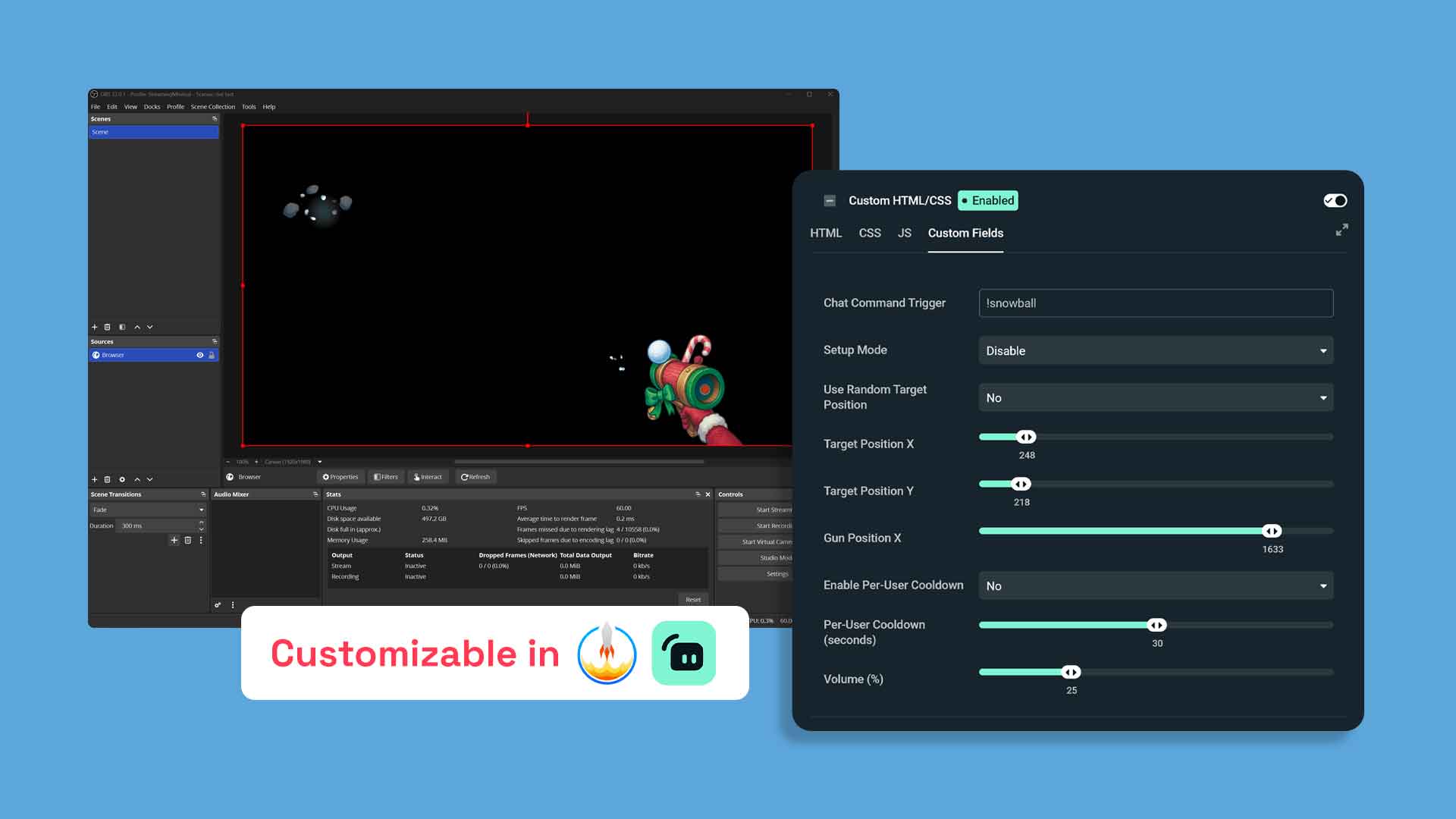Open the Tools menu in OBS
The width and height of the screenshot is (1456, 819).
(249, 106)
